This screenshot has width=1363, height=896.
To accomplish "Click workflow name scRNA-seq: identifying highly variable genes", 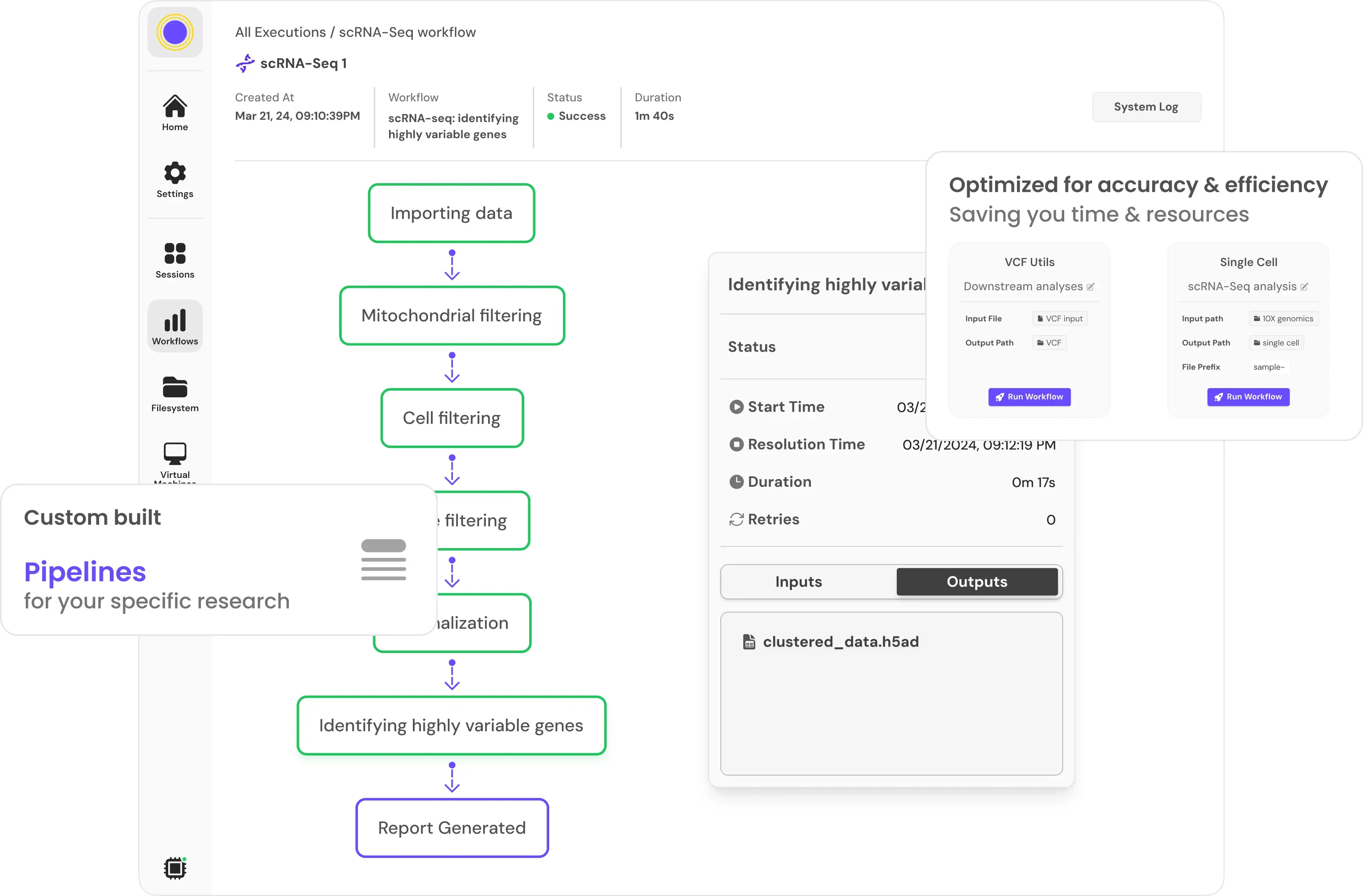I will click(x=453, y=127).
